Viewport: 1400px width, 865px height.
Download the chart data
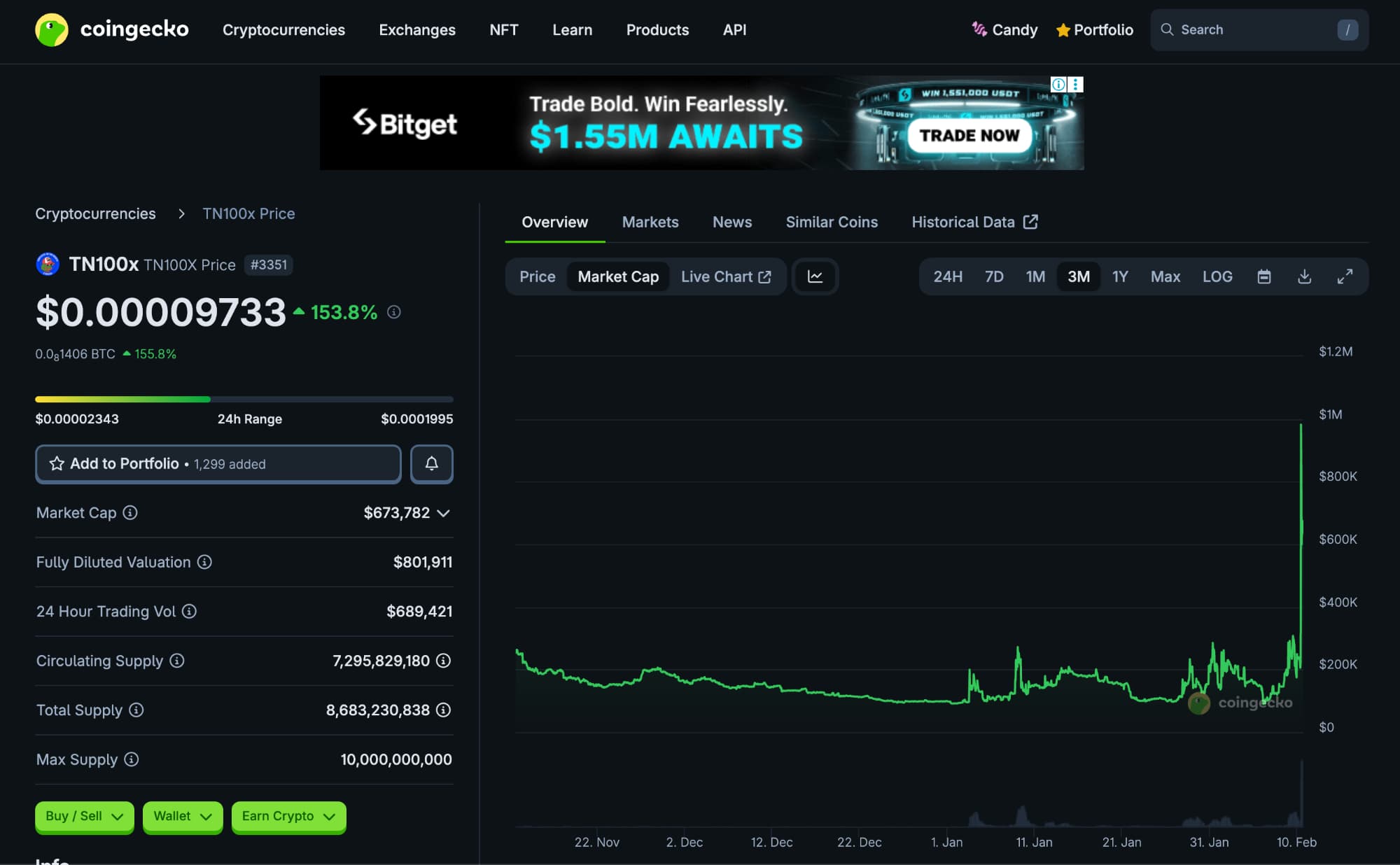click(1304, 276)
